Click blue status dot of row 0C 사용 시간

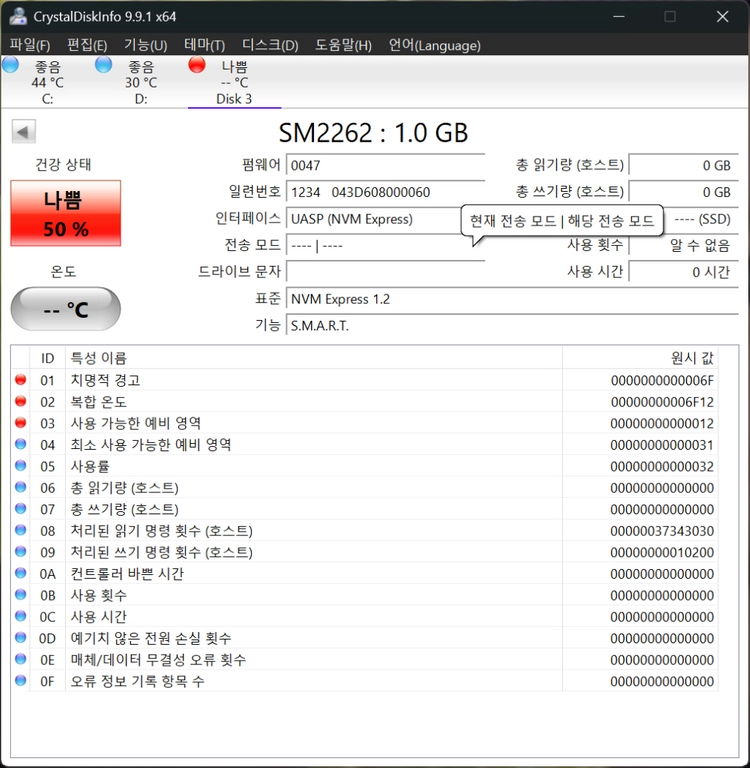pyautogui.click(x=21, y=616)
